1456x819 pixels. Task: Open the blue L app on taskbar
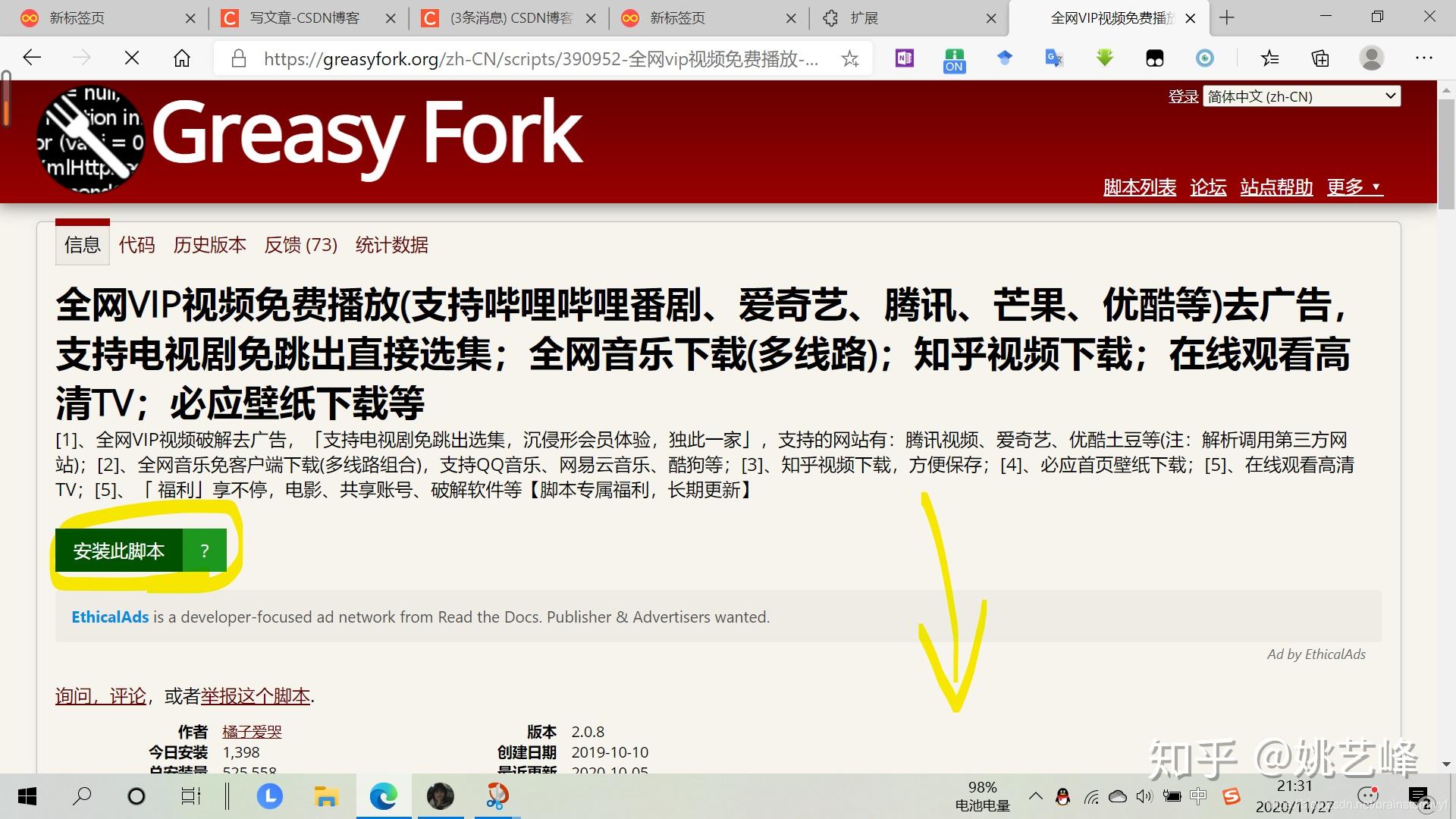(x=270, y=796)
